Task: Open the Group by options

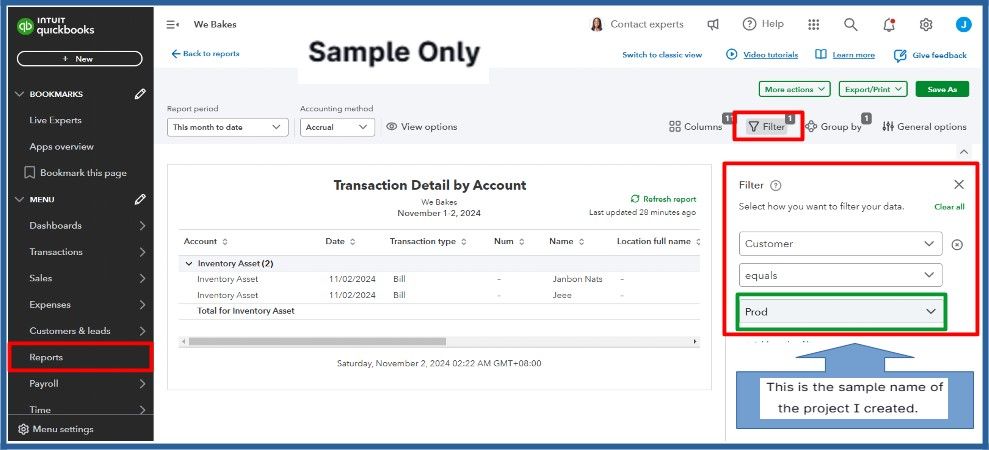Action: [833, 127]
